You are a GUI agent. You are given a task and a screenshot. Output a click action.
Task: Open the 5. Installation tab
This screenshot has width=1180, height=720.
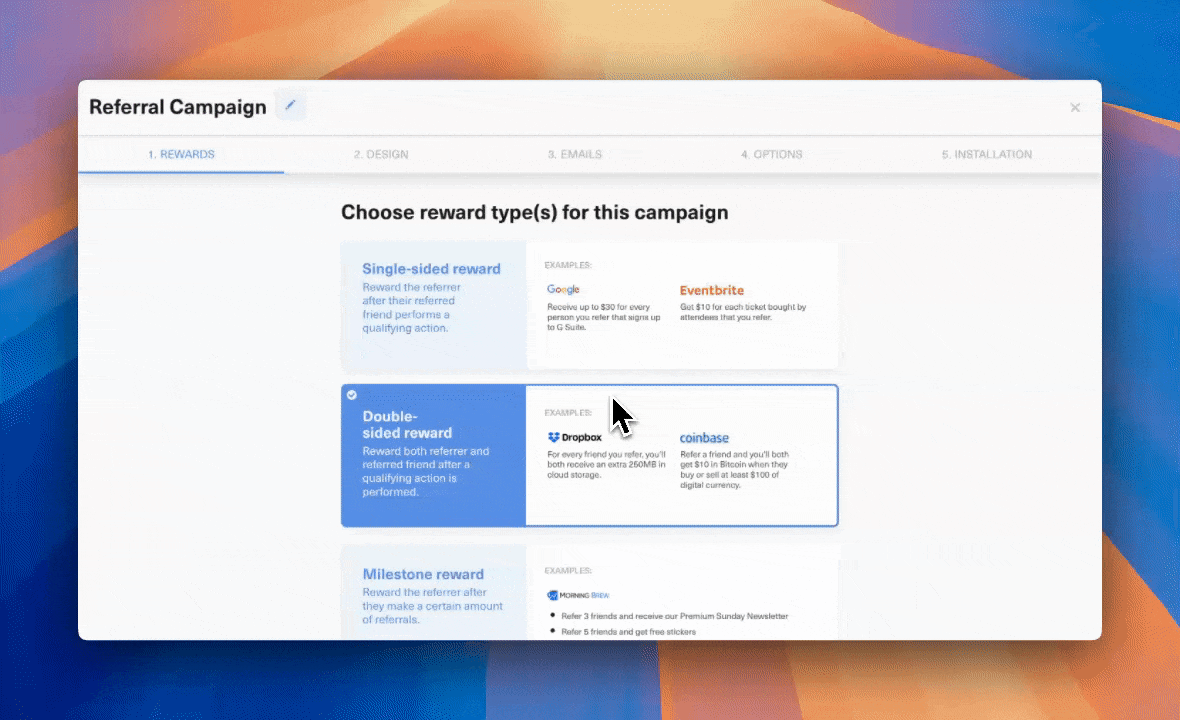point(986,155)
